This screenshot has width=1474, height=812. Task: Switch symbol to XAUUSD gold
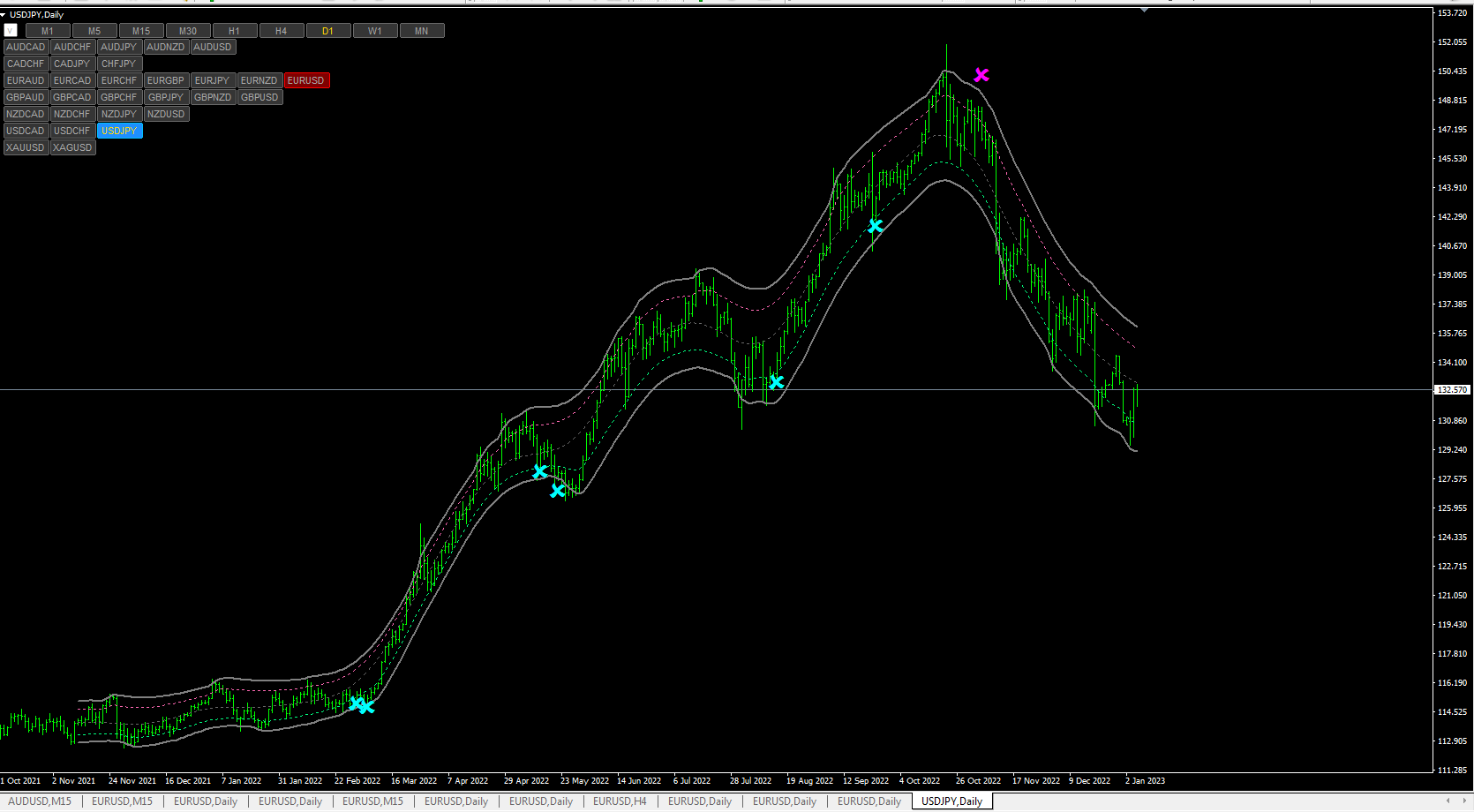tap(26, 147)
